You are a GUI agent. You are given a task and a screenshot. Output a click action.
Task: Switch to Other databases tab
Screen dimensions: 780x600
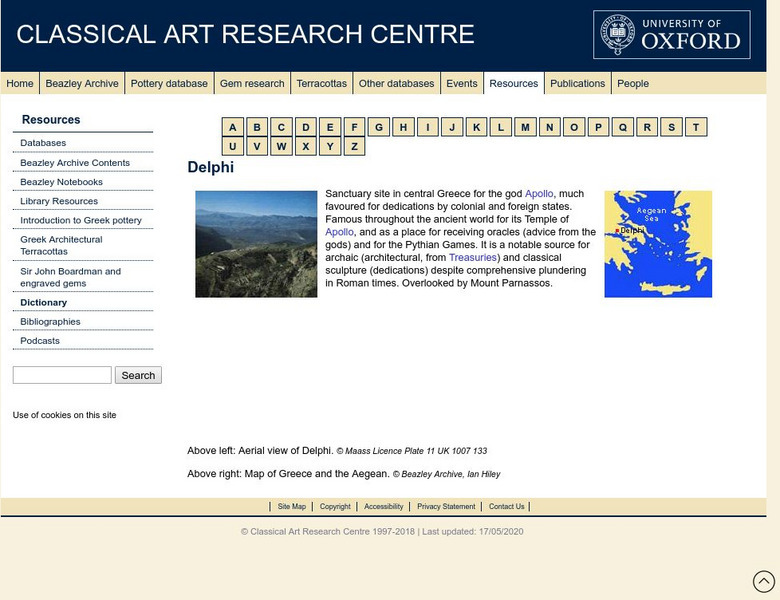[x=396, y=84]
